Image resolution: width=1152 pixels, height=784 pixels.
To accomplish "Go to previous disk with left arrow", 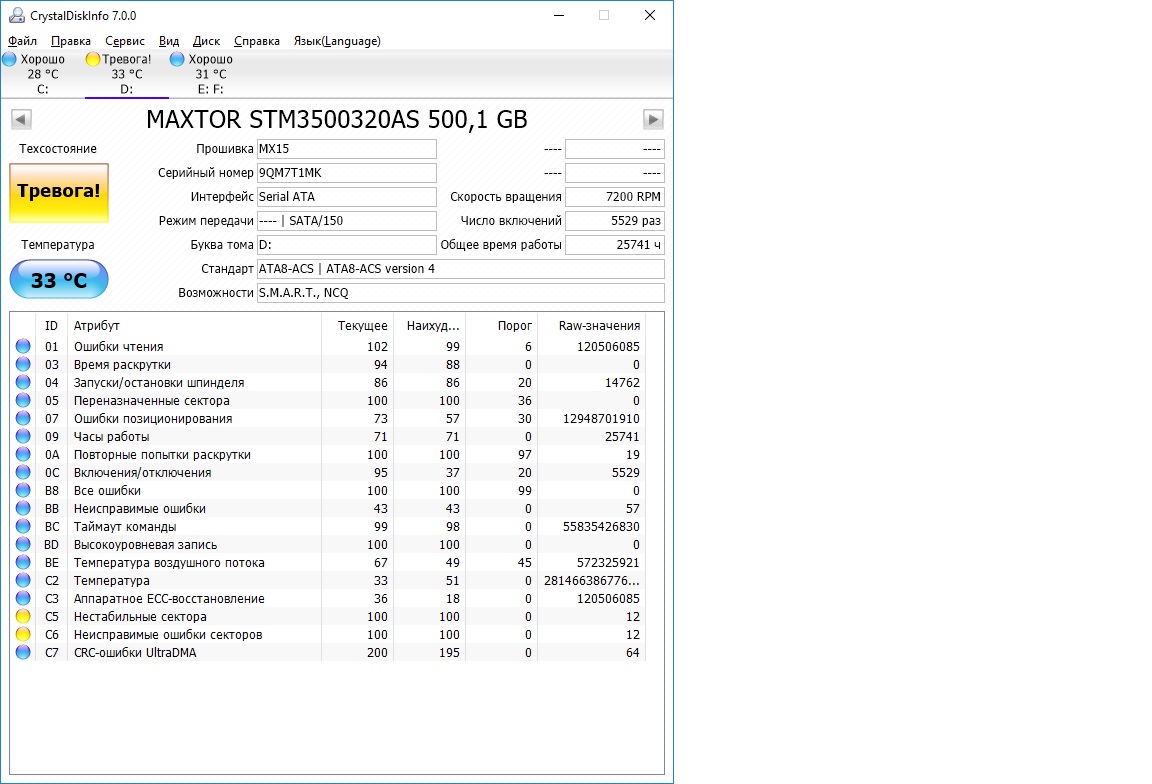I will (21, 119).
